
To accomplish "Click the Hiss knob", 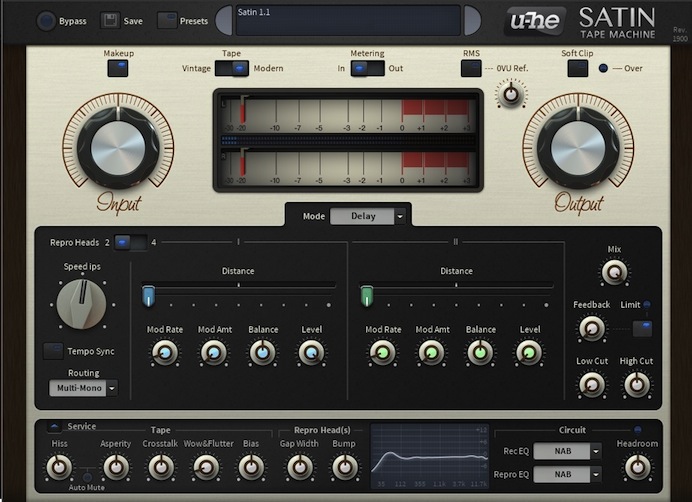I will 59,467.
